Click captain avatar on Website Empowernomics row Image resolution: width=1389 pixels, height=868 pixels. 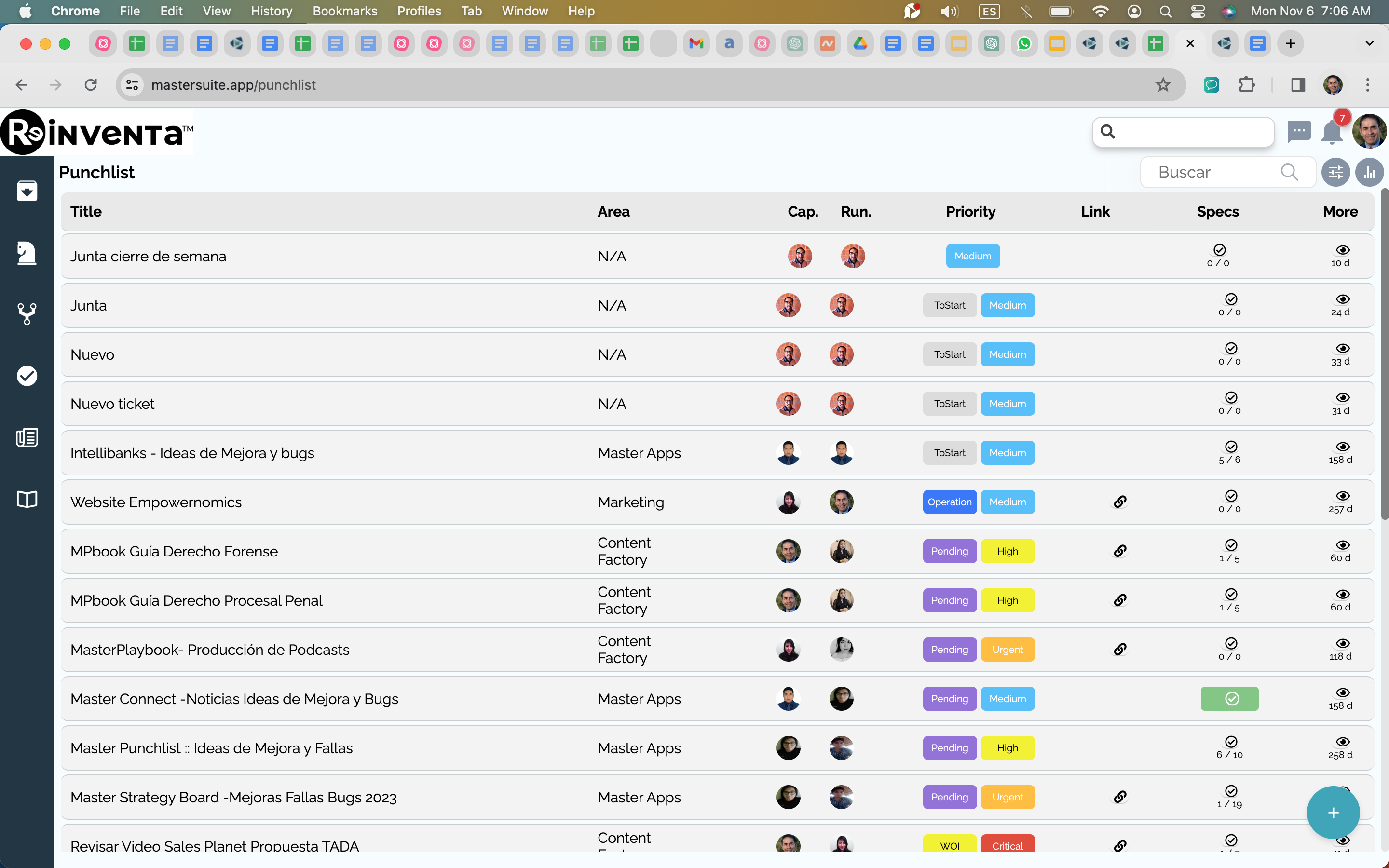pyautogui.click(x=789, y=502)
